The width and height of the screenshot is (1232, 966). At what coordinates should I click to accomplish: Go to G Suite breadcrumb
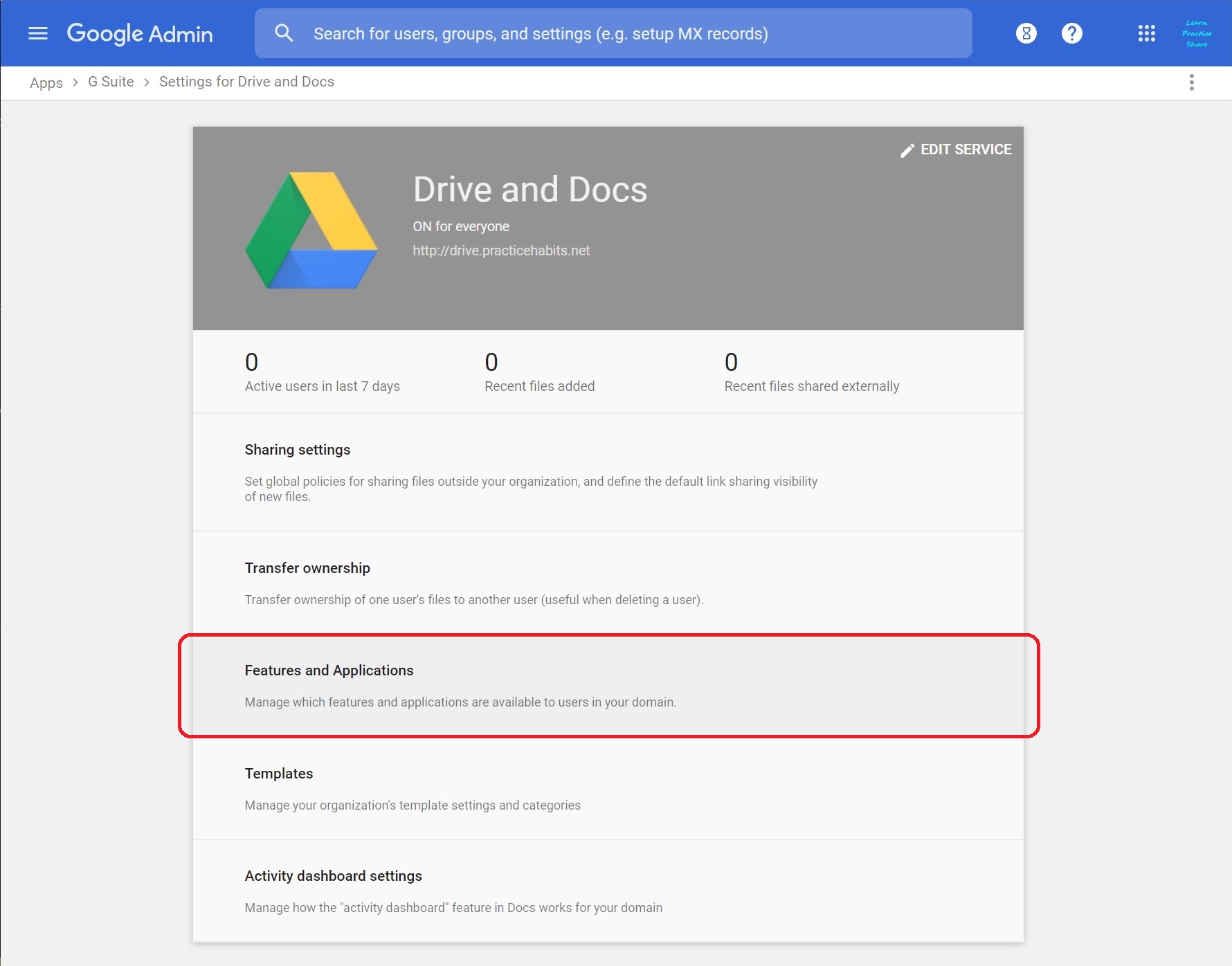[111, 82]
